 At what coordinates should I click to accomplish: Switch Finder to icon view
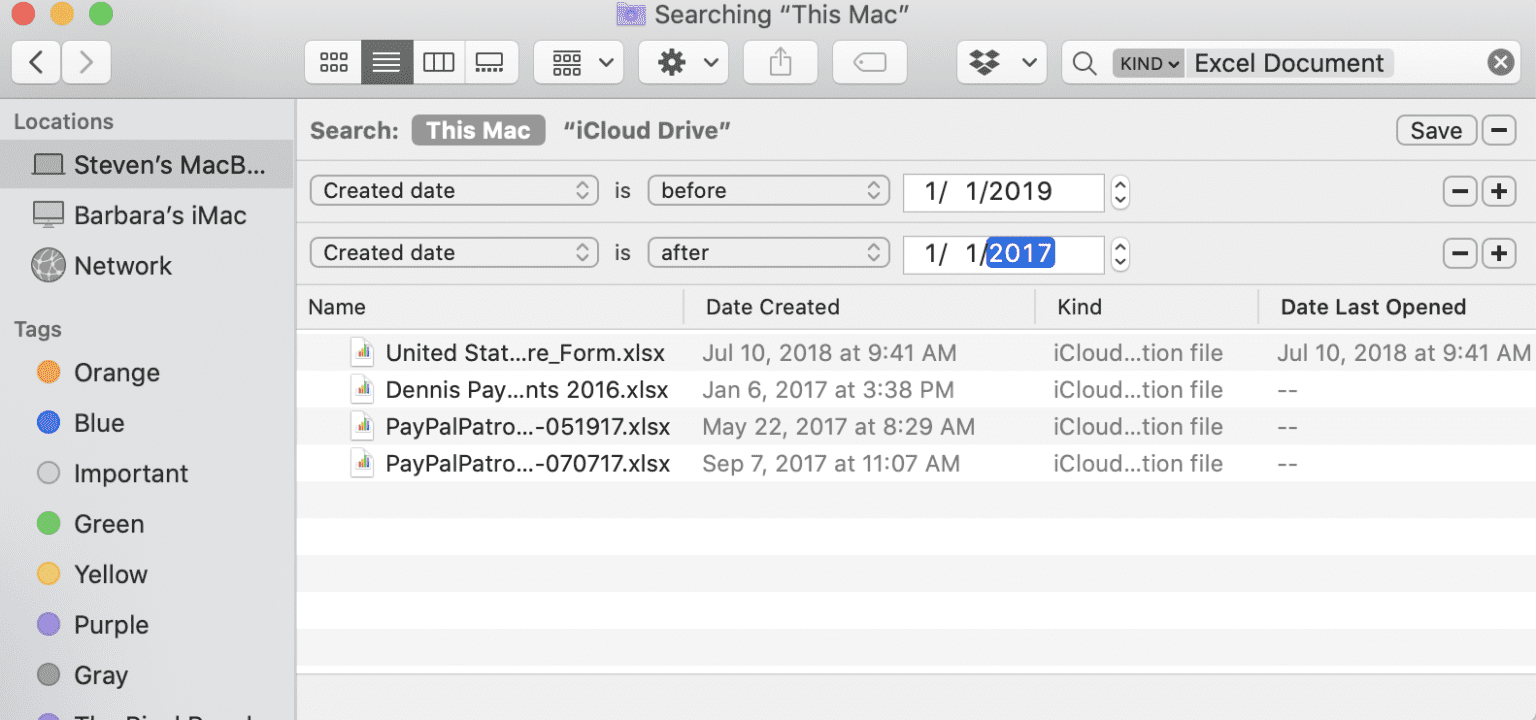[x=333, y=62]
